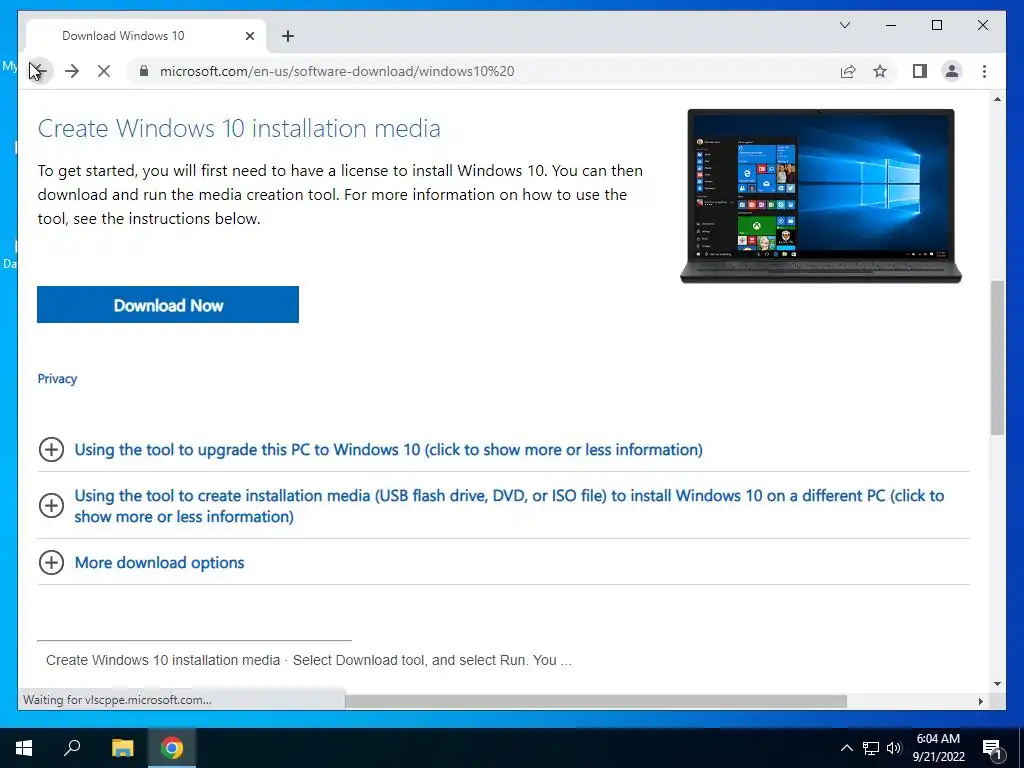Bookmark this tab with the star icon
The height and width of the screenshot is (768, 1024).
tap(880, 71)
